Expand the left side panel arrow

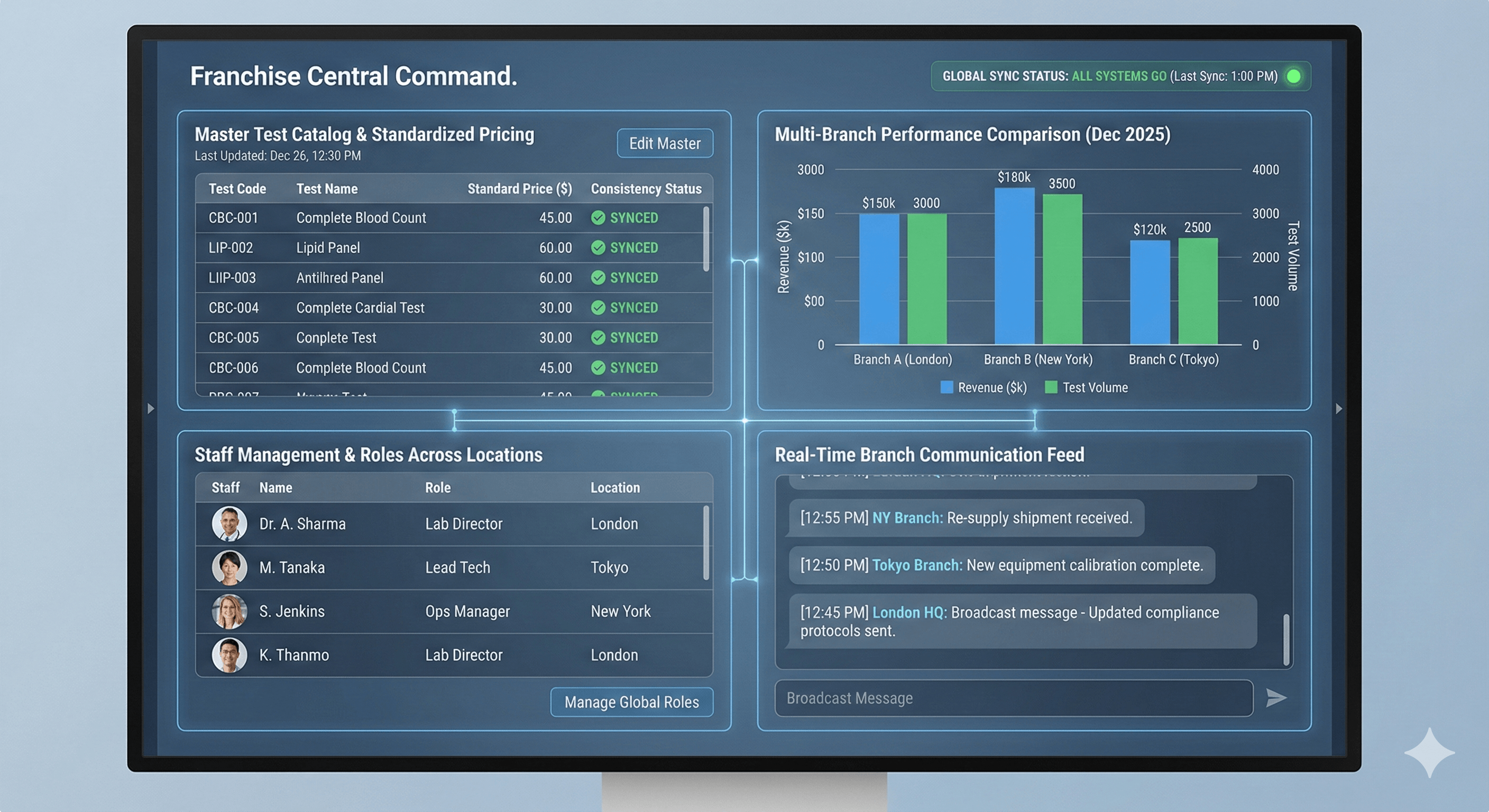pyautogui.click(x=151, y=409)
